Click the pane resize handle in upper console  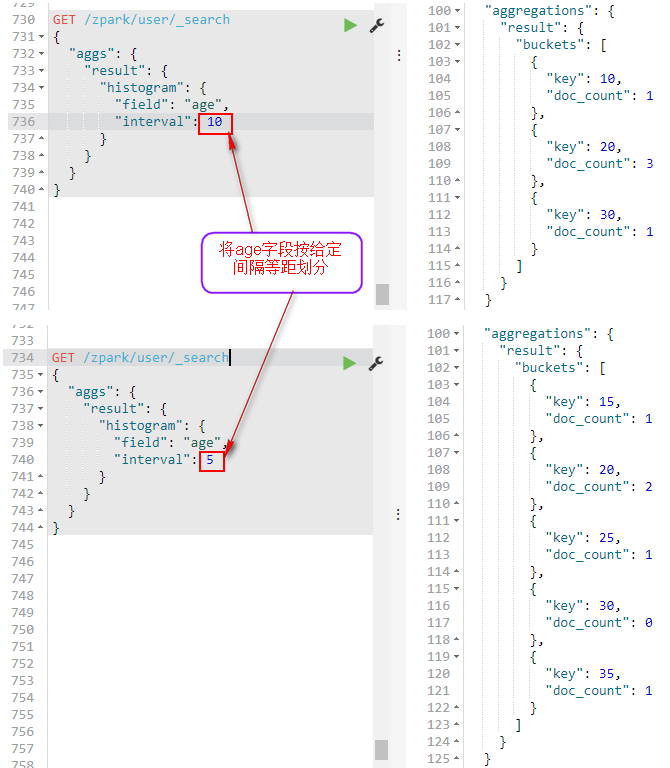point(399,55)
